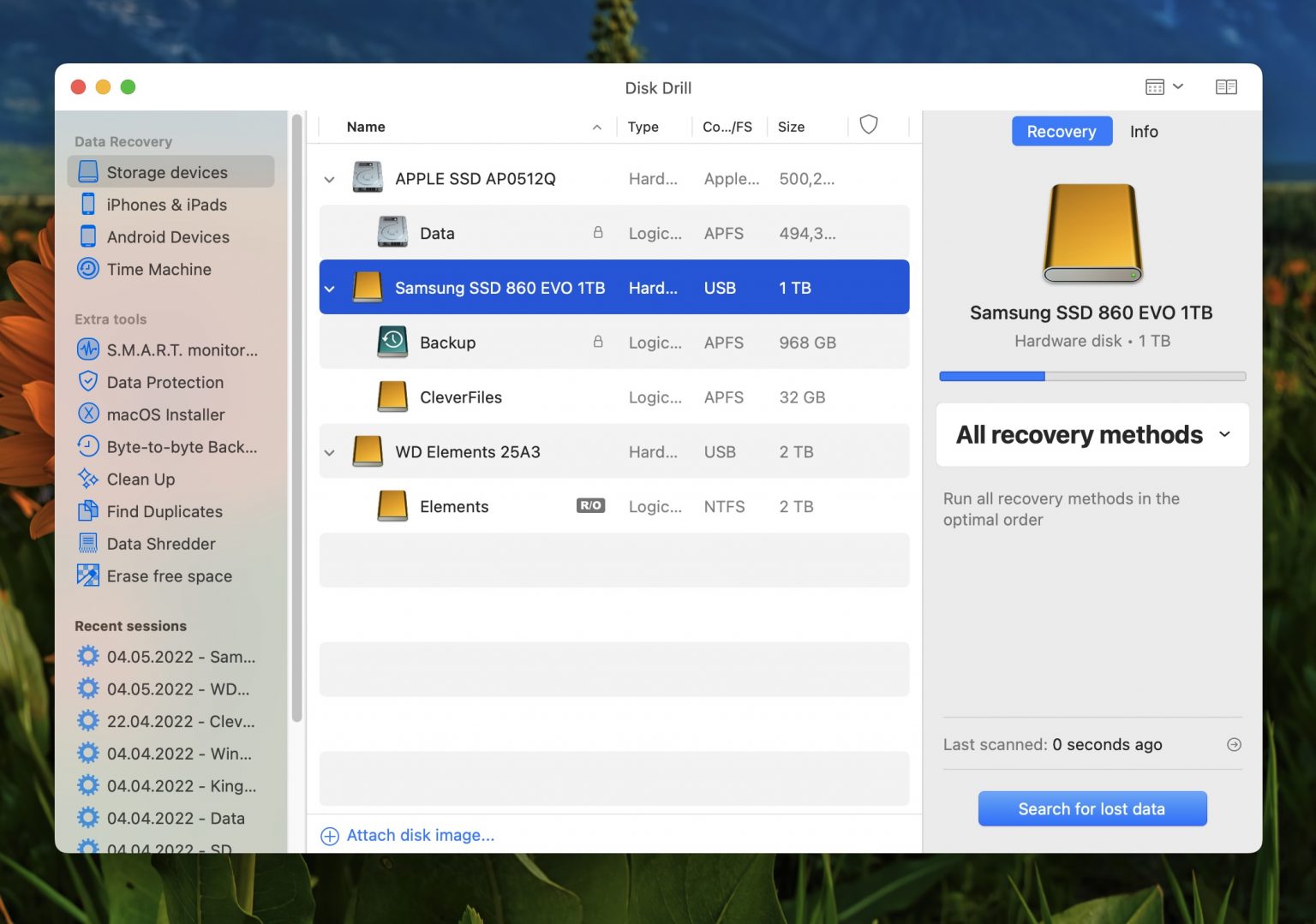Open the Data Protection tool
Image resolution: width=1316 pixels, height=924 pixels.
point(164,382)
